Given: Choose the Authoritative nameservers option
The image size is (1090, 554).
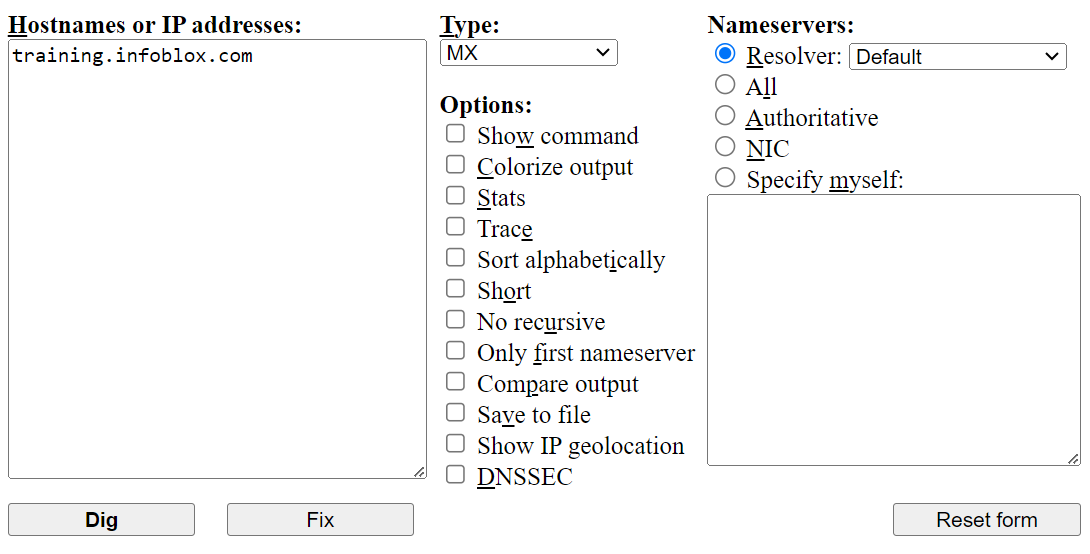Looking at the screenshot, I should [726, 116].
